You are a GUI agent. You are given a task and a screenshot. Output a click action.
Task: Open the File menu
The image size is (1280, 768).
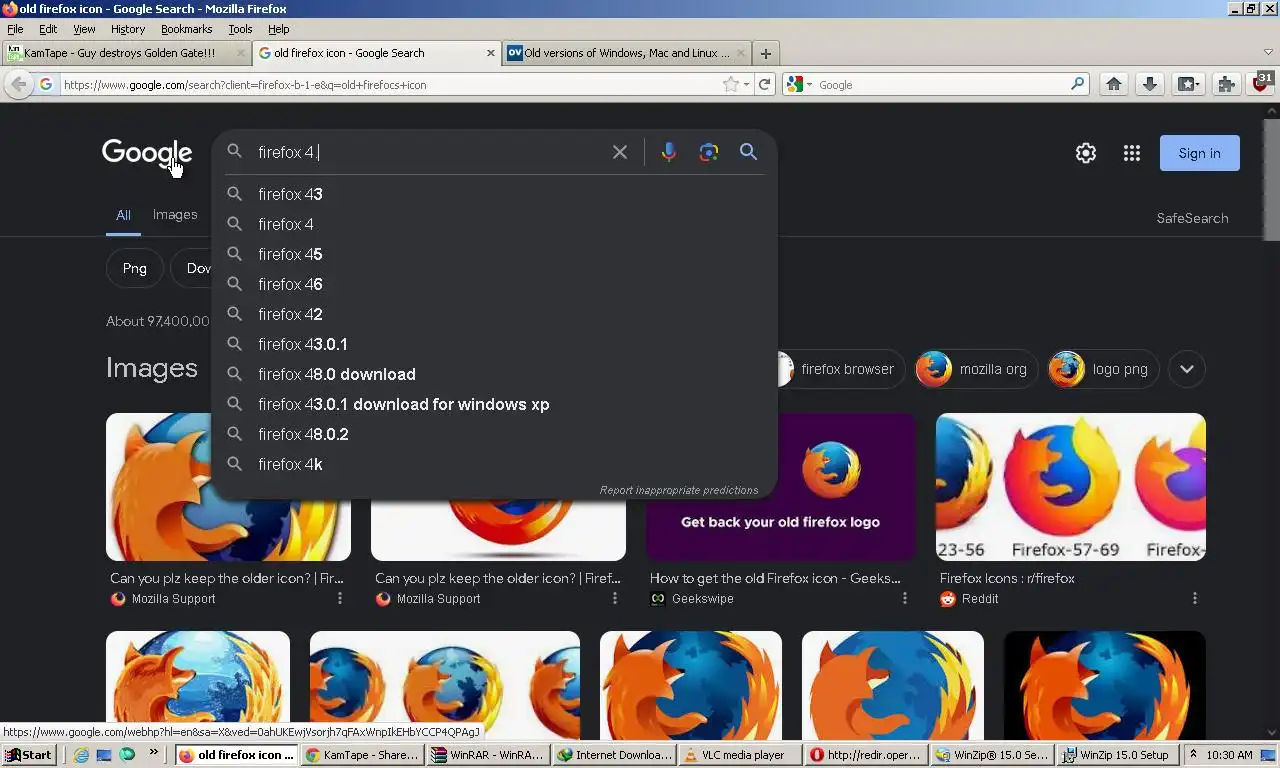pos(15,29)
